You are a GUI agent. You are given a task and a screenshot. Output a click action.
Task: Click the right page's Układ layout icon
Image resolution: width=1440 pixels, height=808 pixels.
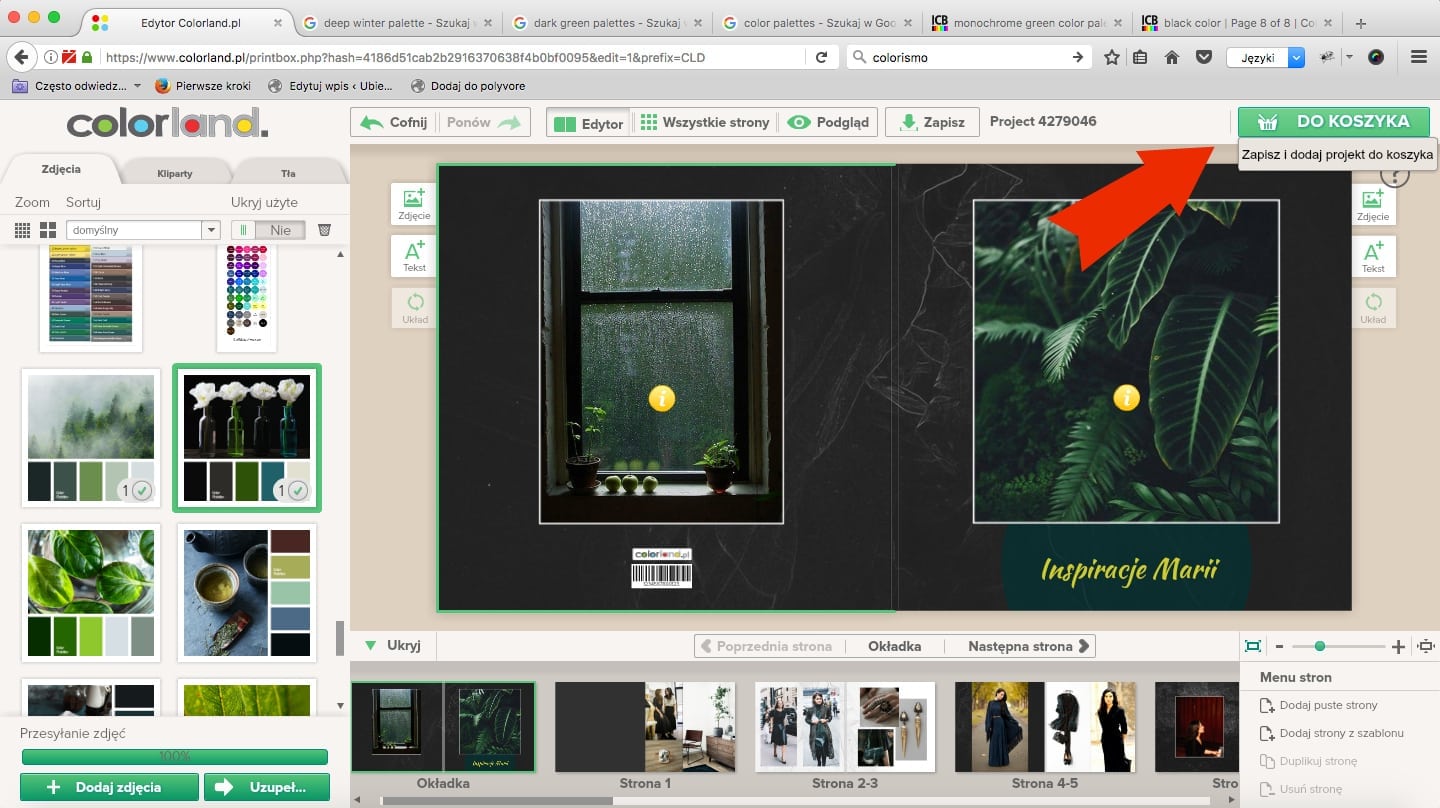click(x=1373, y=308)
